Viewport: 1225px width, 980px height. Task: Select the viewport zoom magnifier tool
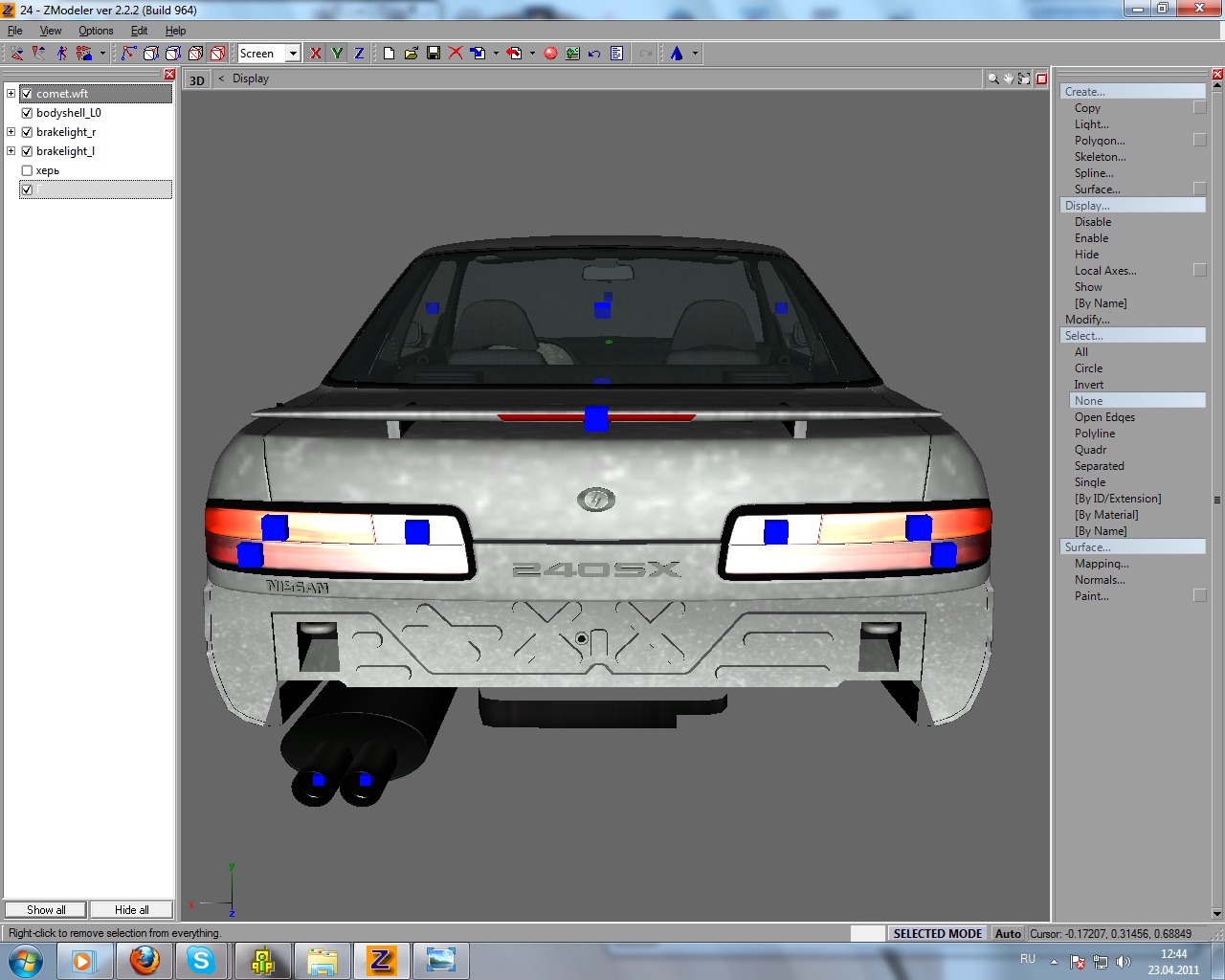click(x=993, y=78)
